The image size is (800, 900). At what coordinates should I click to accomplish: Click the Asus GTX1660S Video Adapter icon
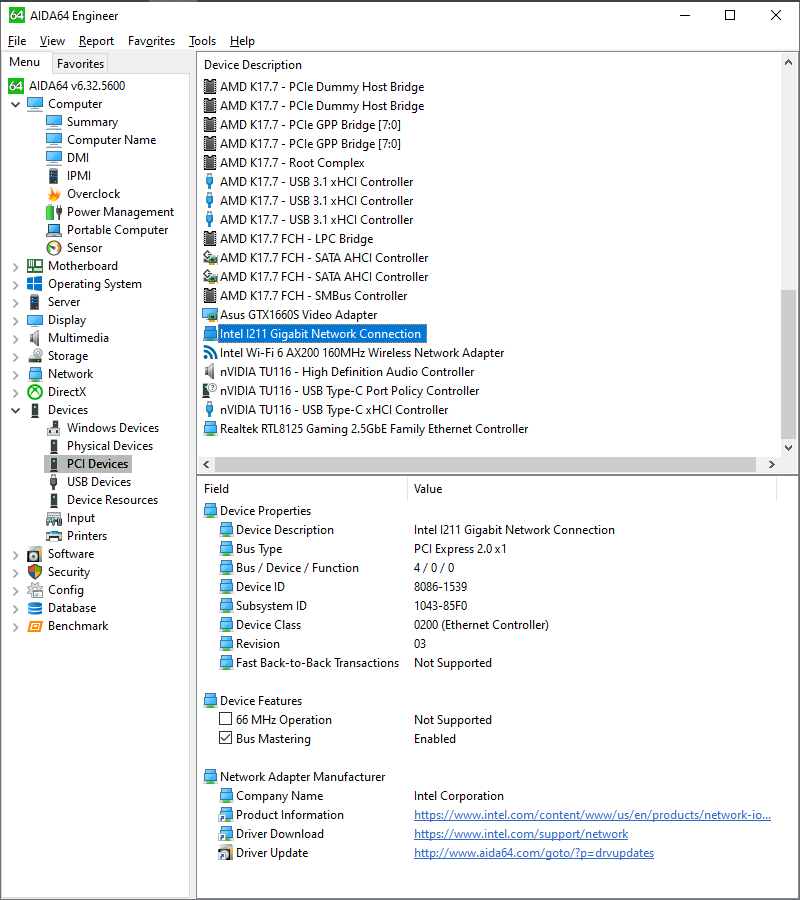coord(210,315)
